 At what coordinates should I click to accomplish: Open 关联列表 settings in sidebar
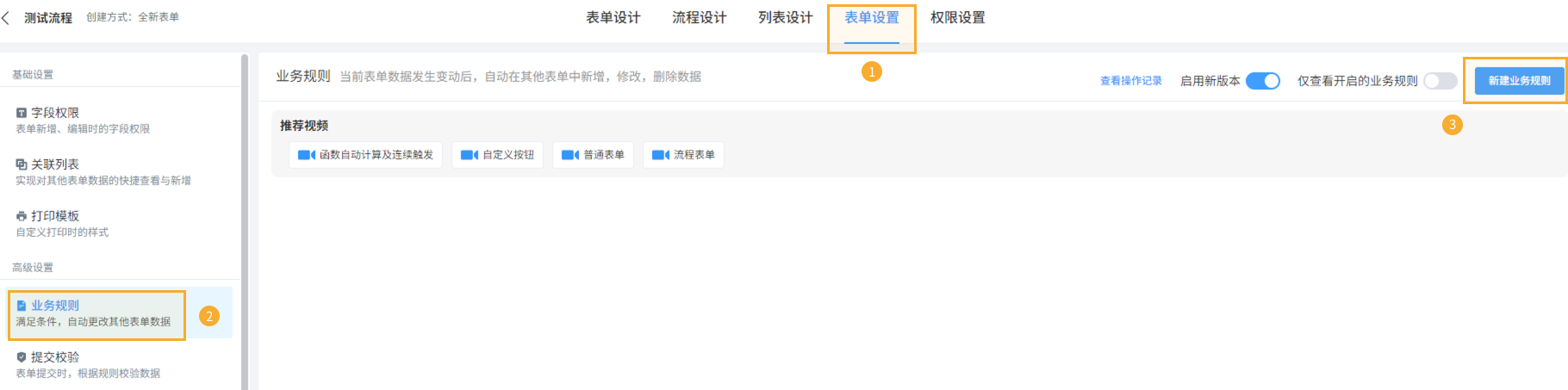[120, 172]
